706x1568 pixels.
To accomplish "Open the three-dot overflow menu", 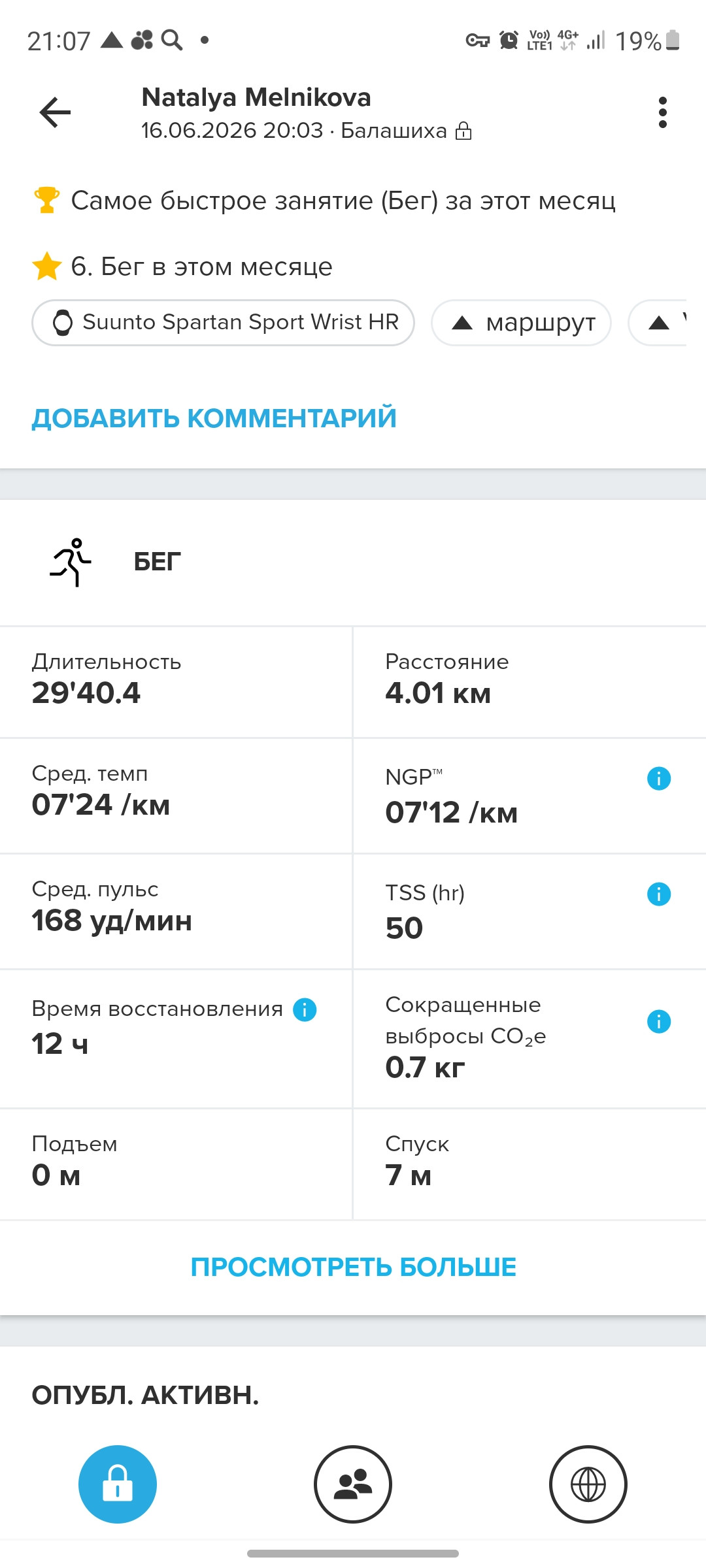I will (663, 112).
